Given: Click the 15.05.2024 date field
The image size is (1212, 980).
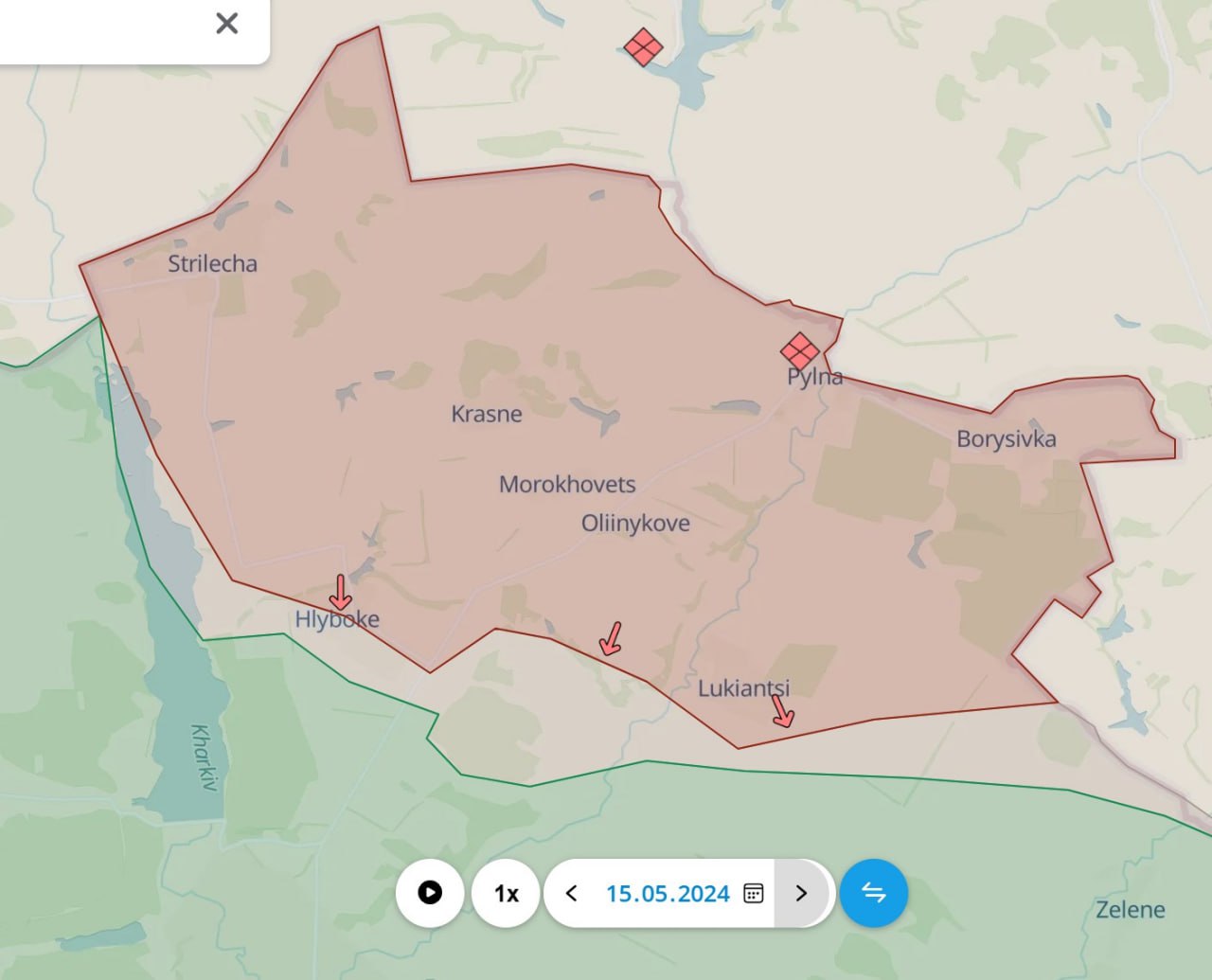Looking at the screenshot, I should pos(668,893).
